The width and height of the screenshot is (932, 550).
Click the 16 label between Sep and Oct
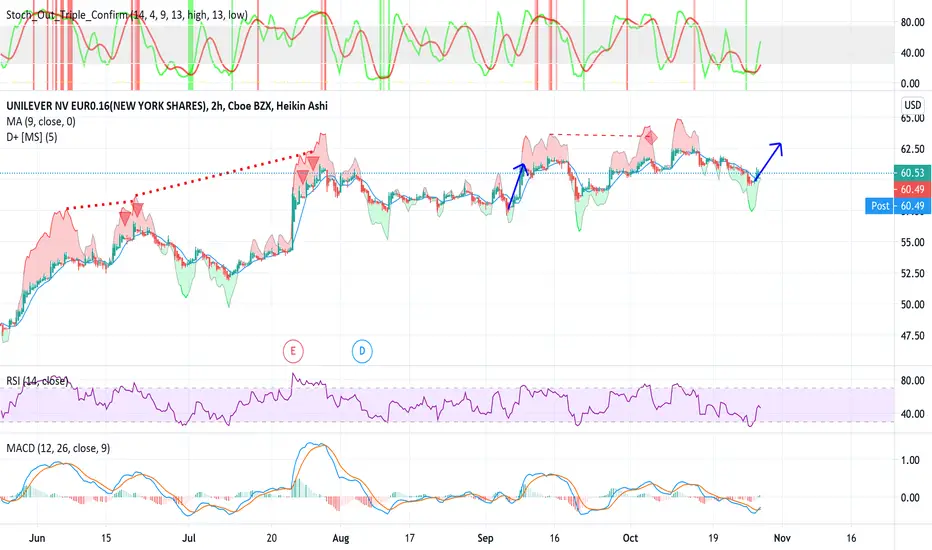point(554,538)
